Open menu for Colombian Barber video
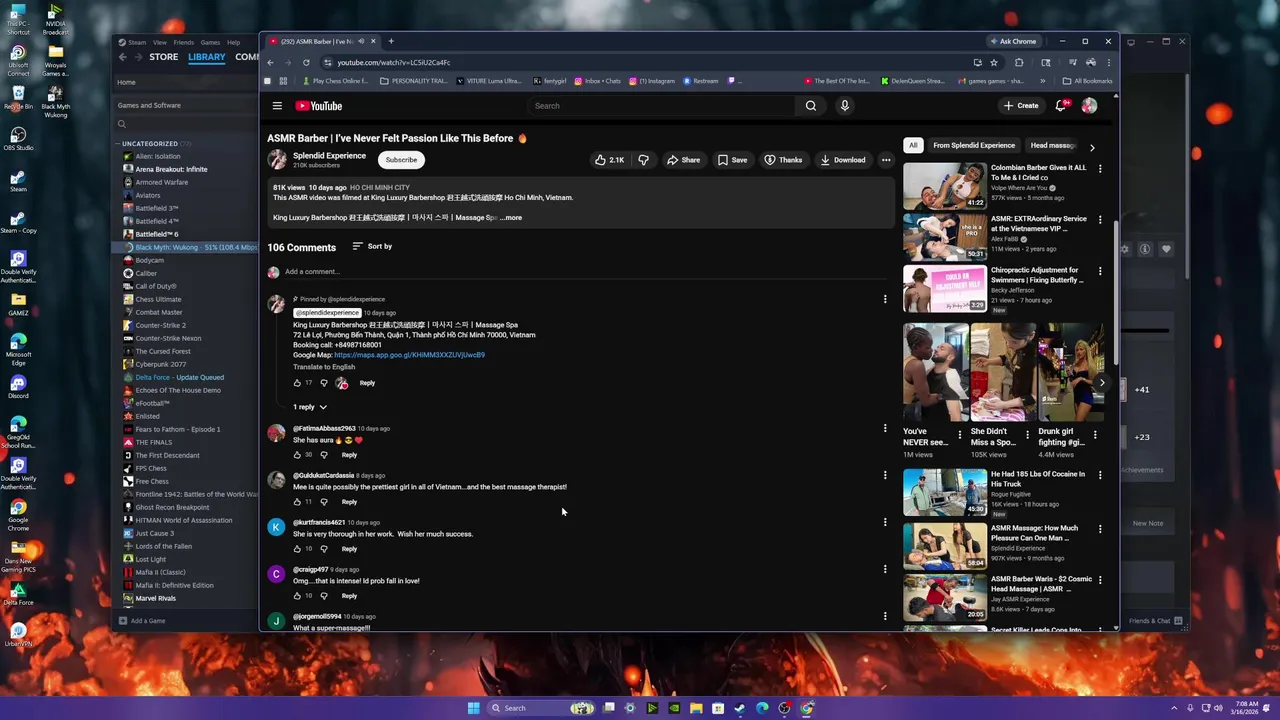The image size is (1280, 720). [1100, 169]
